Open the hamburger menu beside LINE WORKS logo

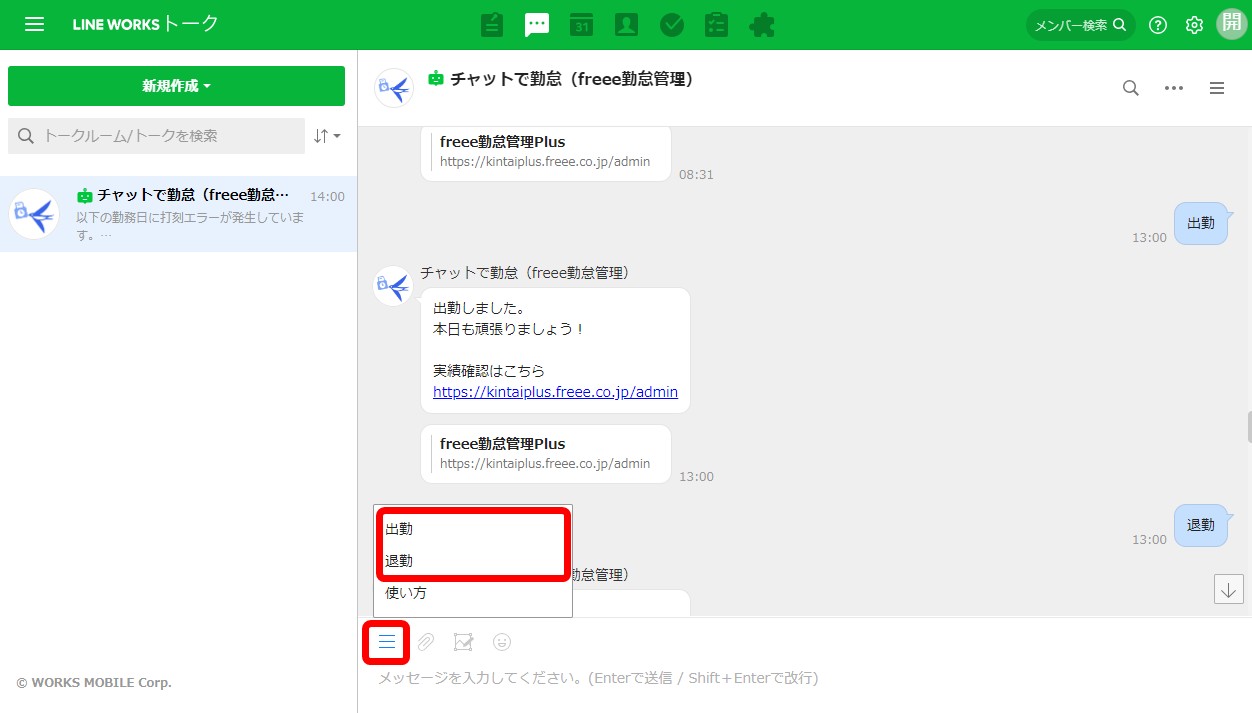34,25
